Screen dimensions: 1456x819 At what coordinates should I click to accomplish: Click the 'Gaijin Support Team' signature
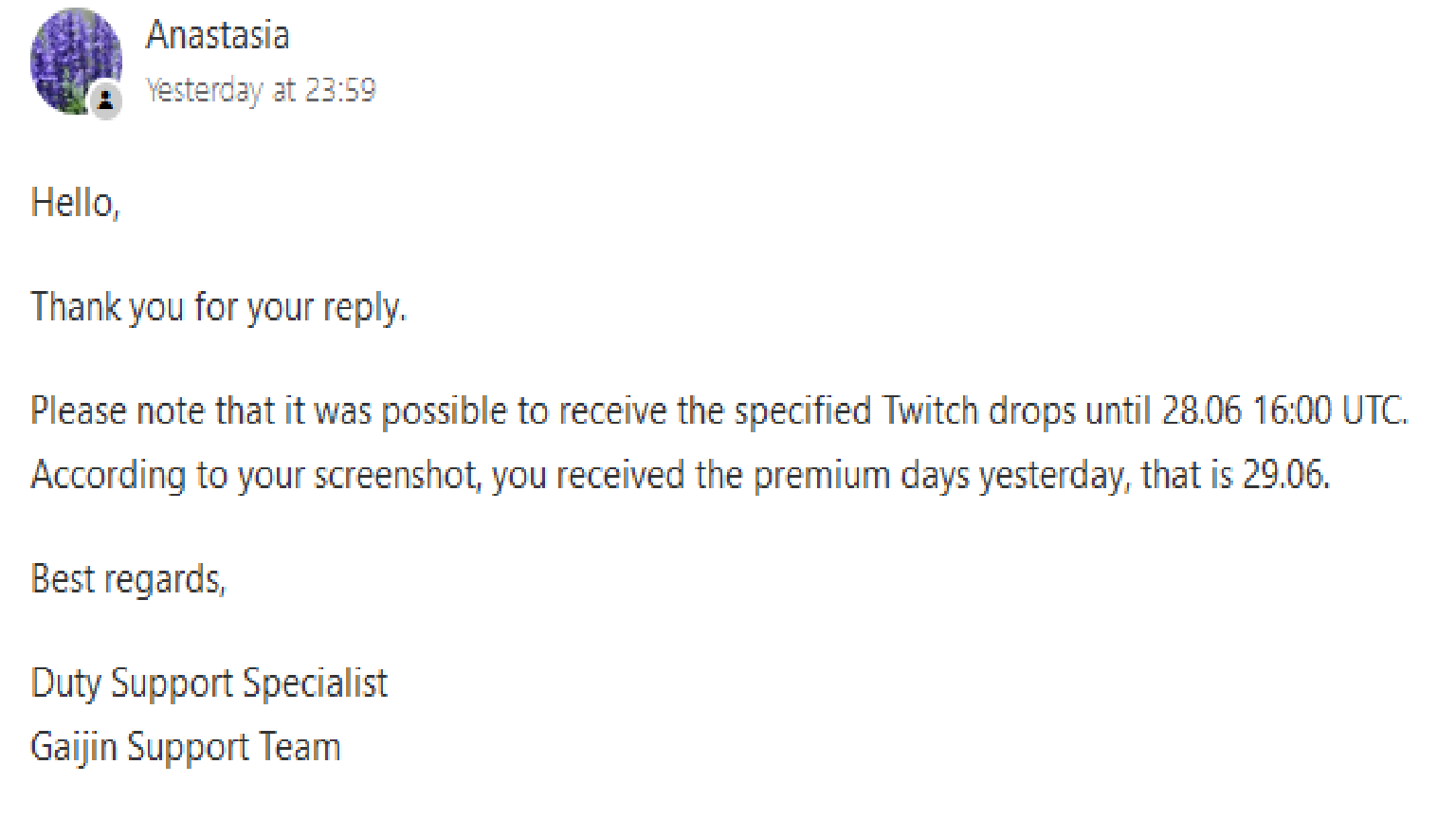point(186,747)
